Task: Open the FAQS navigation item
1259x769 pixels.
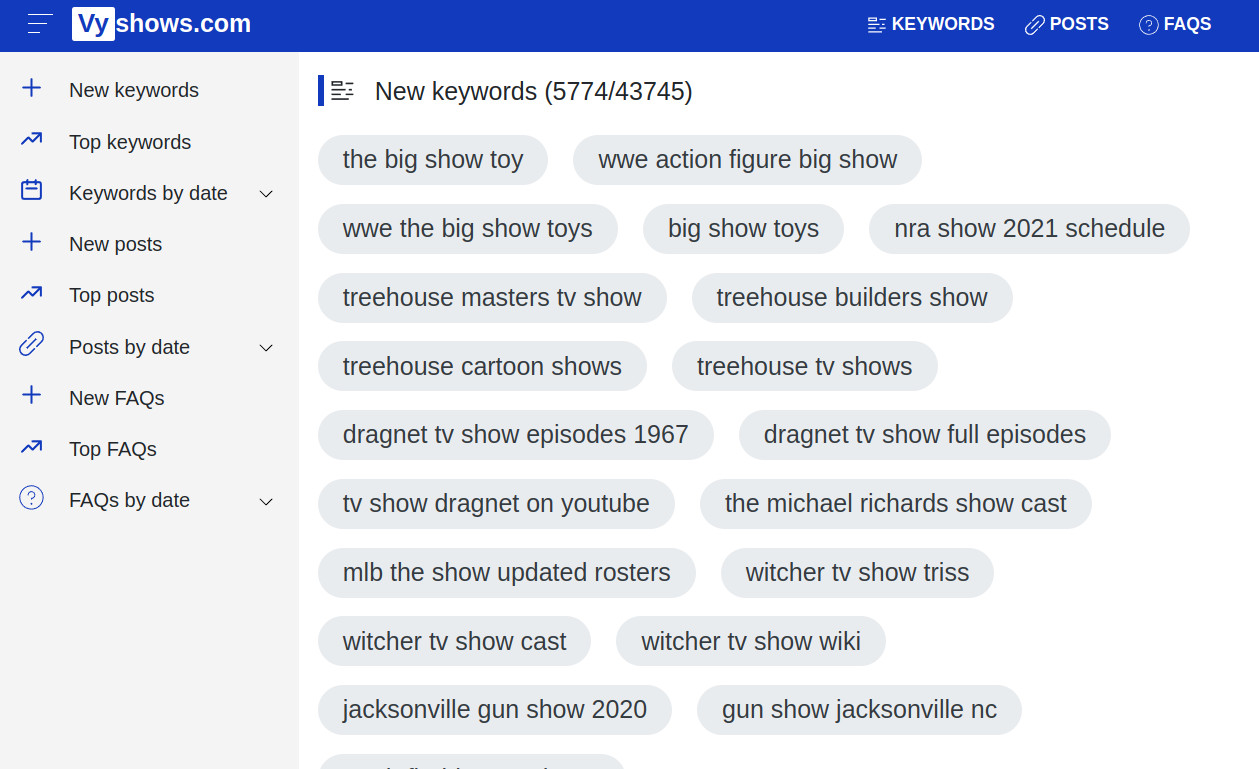Action: click(x=1175, y=23)
